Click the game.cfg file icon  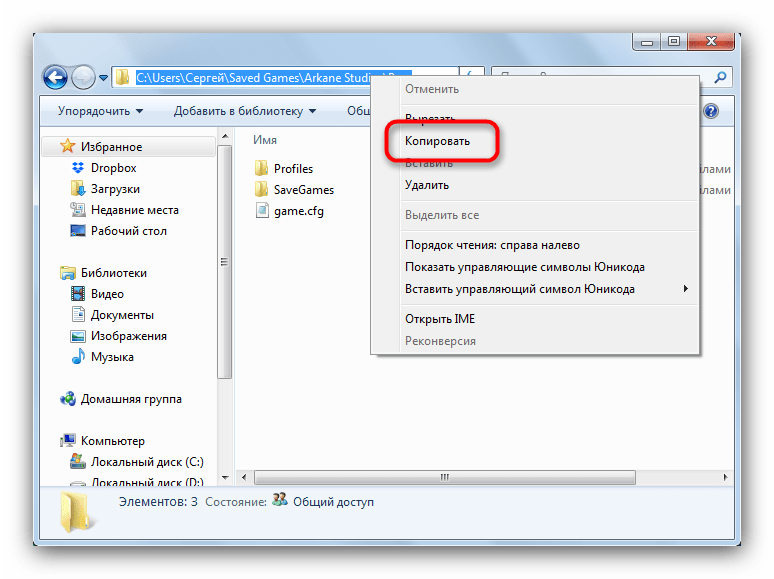click(x=262, y=210)
